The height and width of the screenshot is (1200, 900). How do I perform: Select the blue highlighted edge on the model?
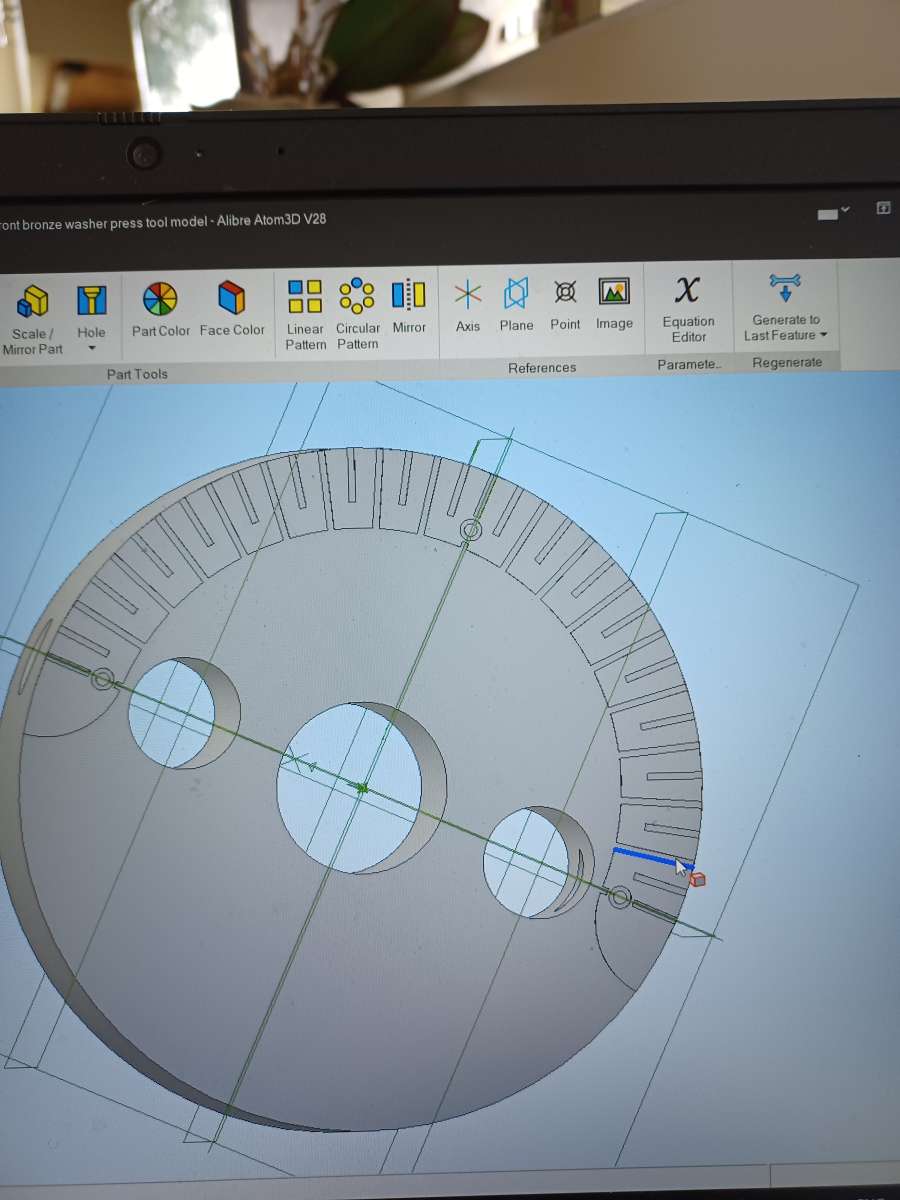652,858
